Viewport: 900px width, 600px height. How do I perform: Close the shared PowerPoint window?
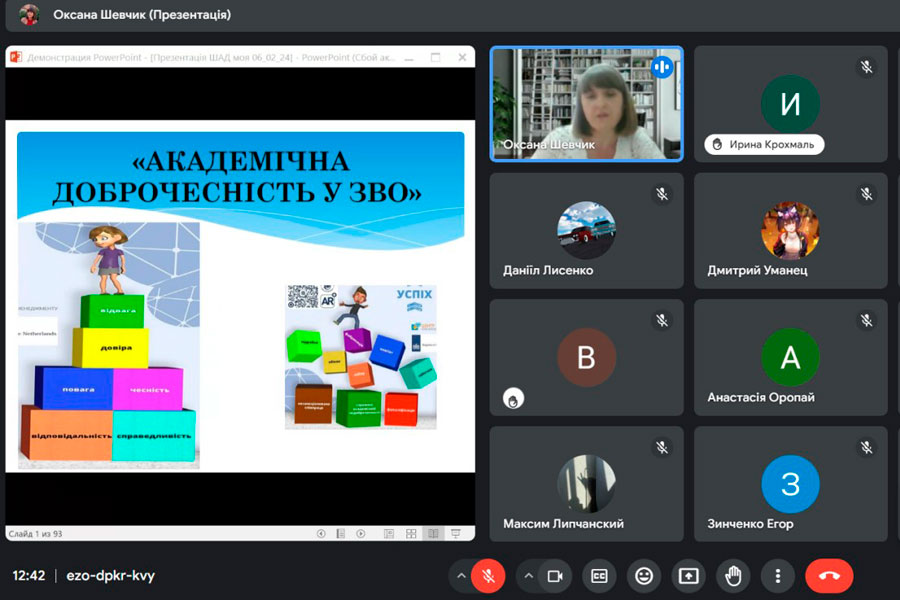(462, 57)
